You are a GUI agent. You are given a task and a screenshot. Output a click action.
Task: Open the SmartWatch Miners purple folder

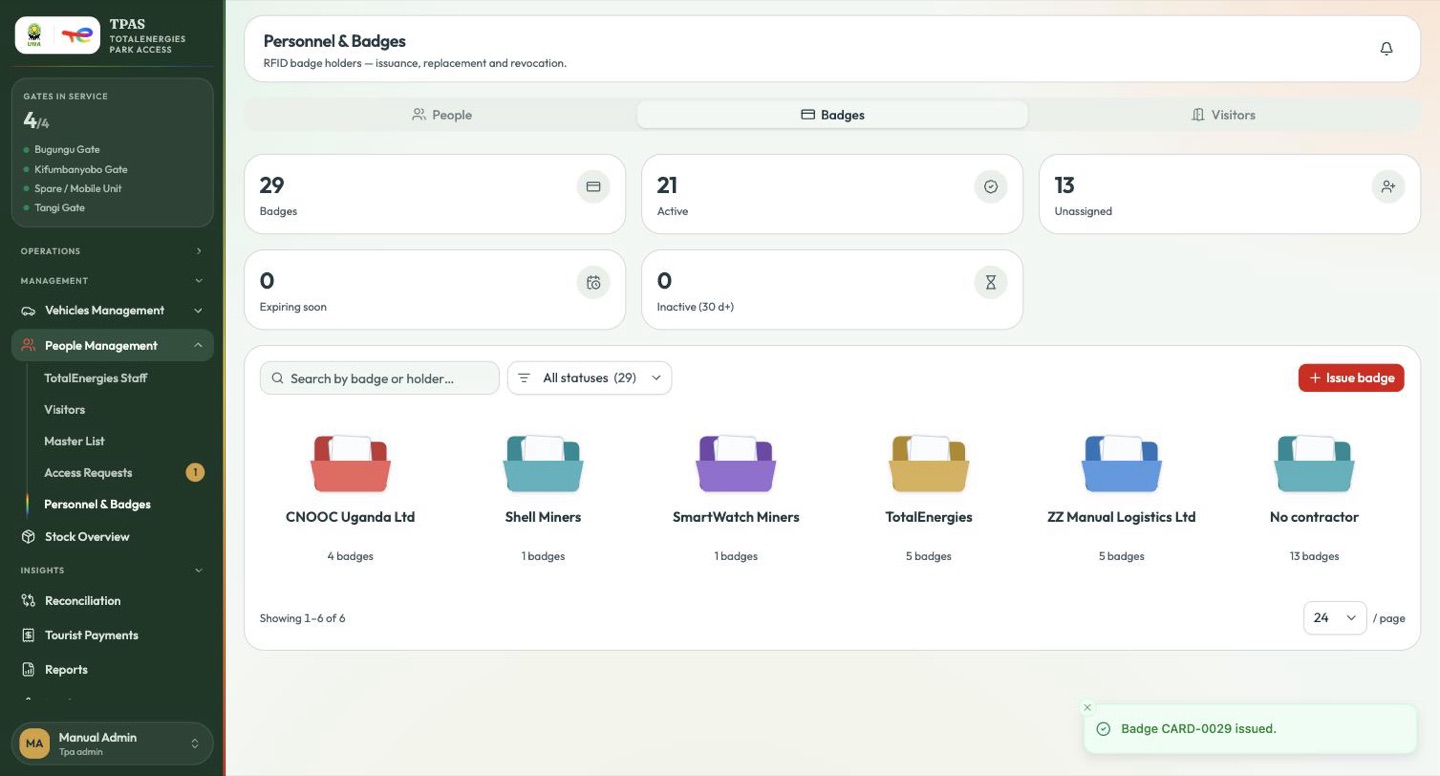pyautogui.click(x=736, y=464)
